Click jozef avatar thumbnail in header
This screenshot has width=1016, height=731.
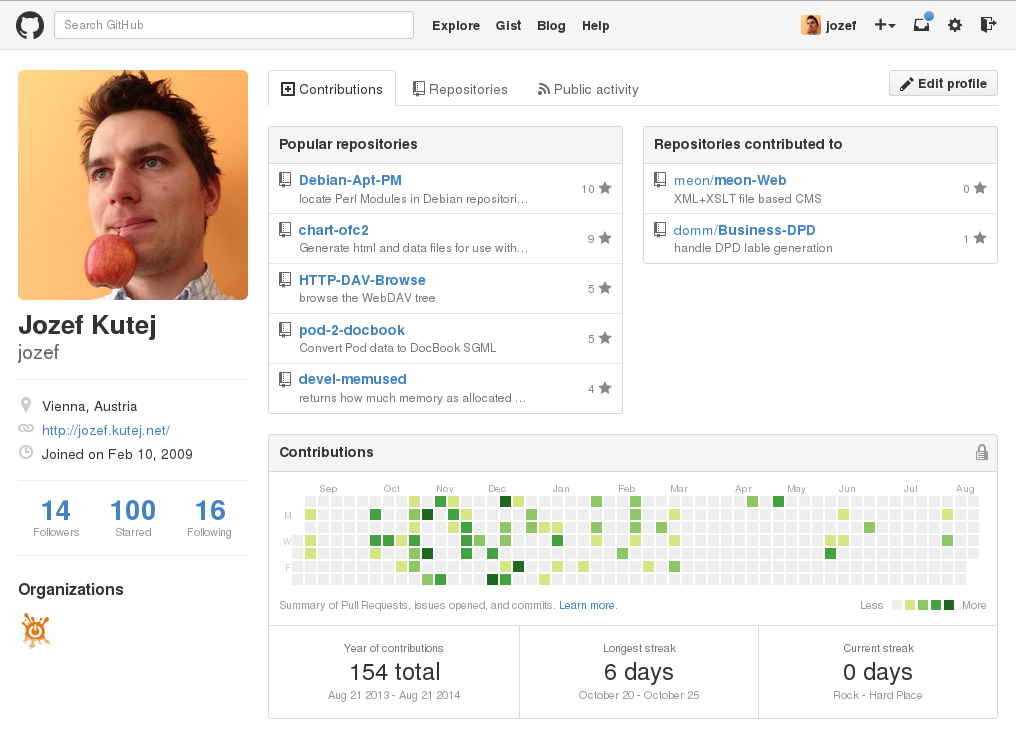click(811, 25)
